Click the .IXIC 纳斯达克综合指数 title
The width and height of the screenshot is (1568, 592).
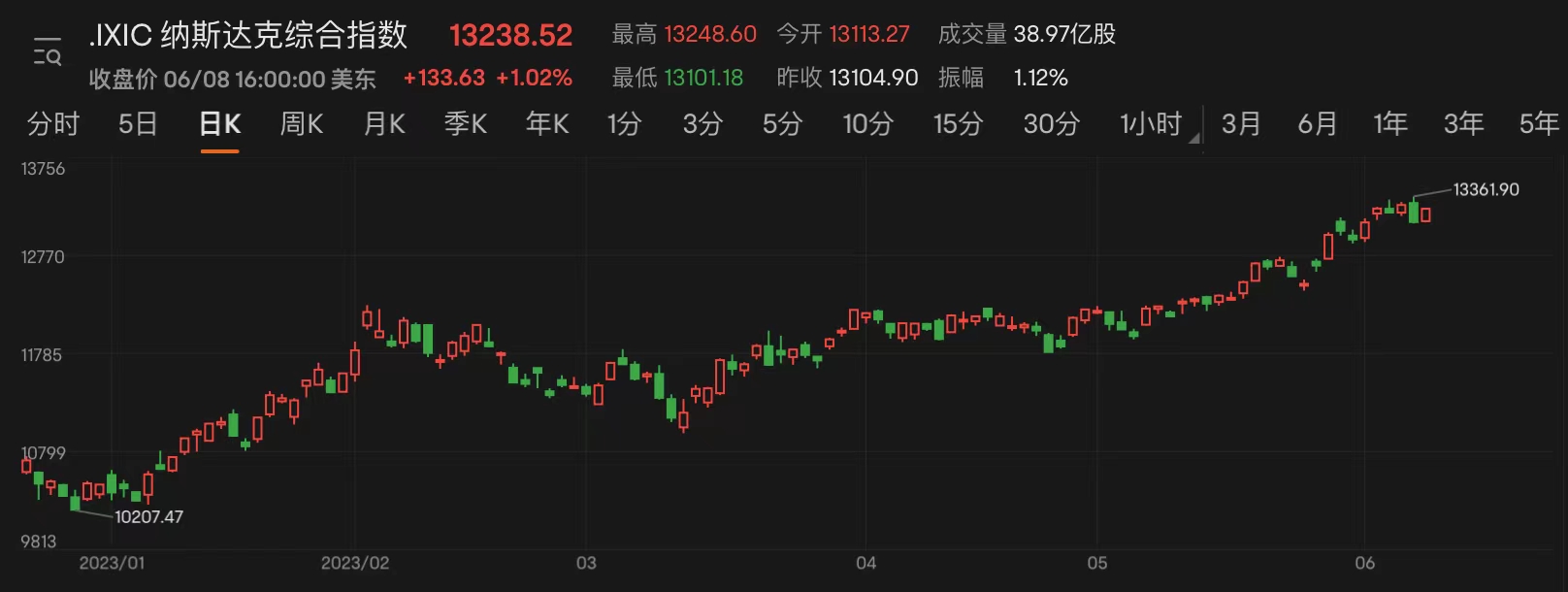tap(248, 35)
